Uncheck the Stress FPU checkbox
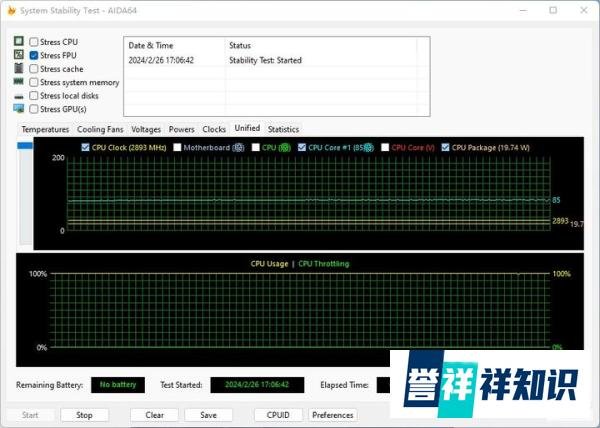The width and height of the screenshot is (600, 428). [x=34, y=55]
